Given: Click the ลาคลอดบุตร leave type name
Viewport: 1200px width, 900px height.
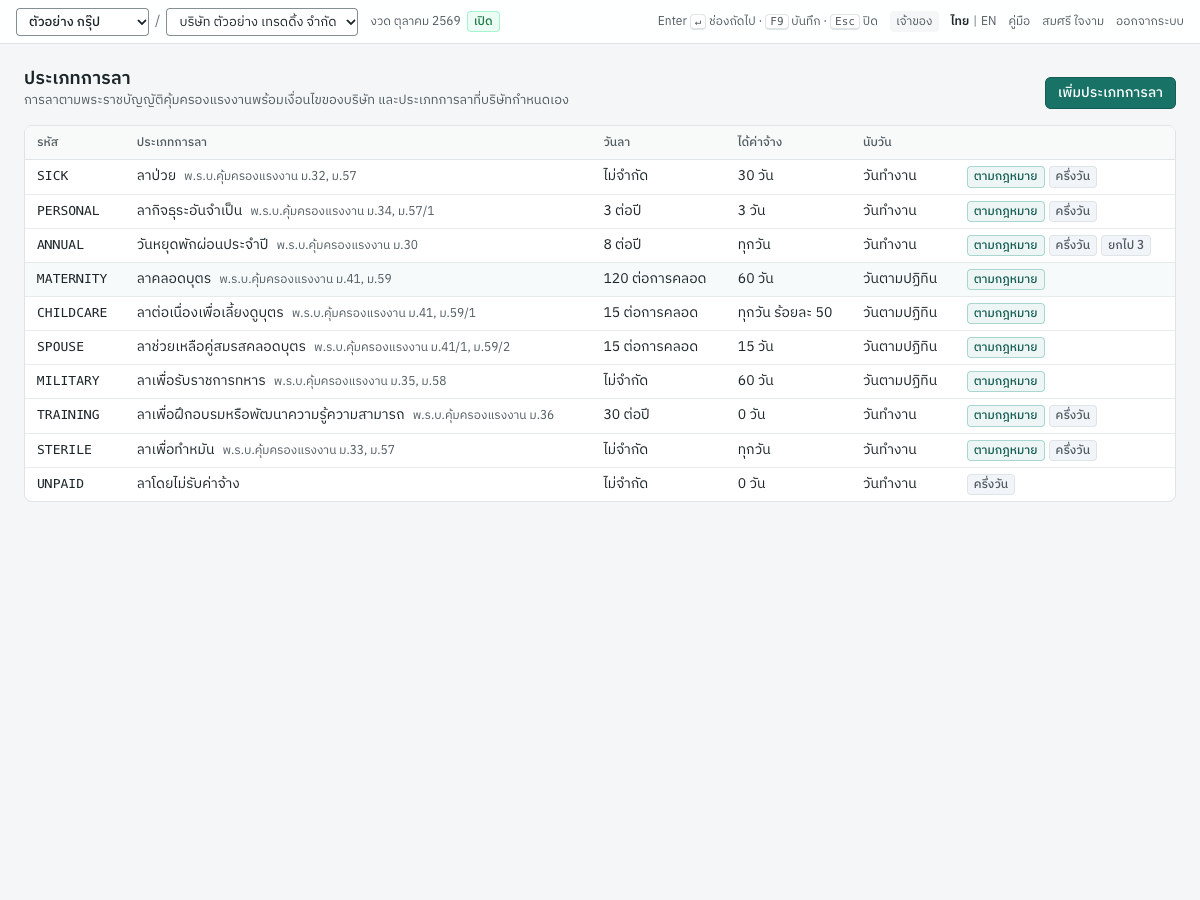Looking at the screenshot, I should click(174, 279).
